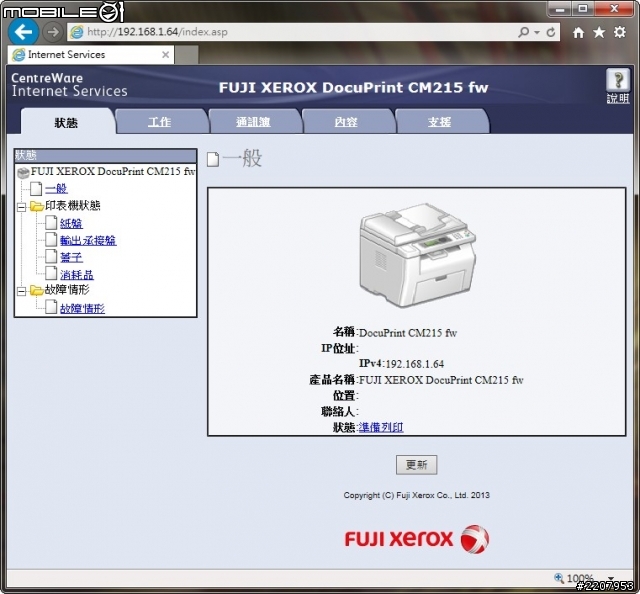Open the 準備列印 status link
Viewport: 640px width, 594px height.
click(x=381, y=427)
